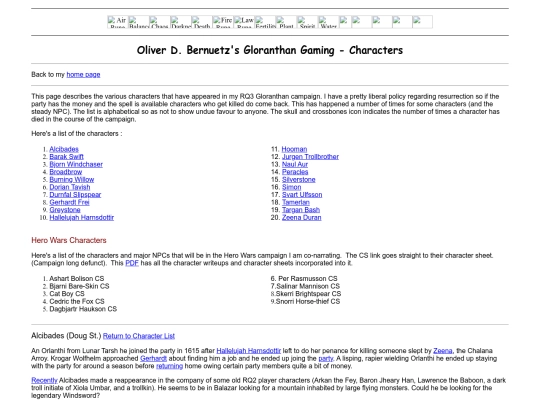Open the Simon character link
540x405 pixels.
(291, 187)
